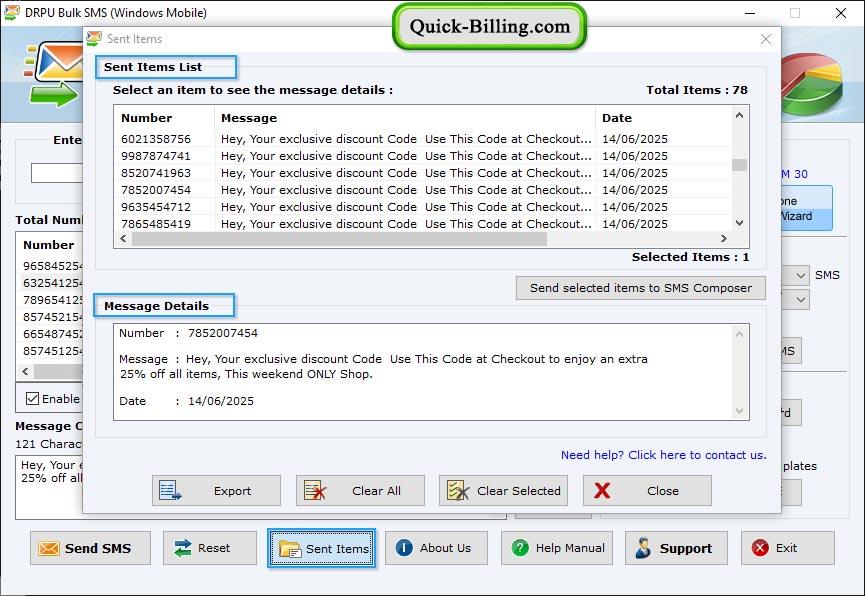Click the sent list scroll down arrow
The width and height of the screenshot is (865, 596).
pos(739,223)
